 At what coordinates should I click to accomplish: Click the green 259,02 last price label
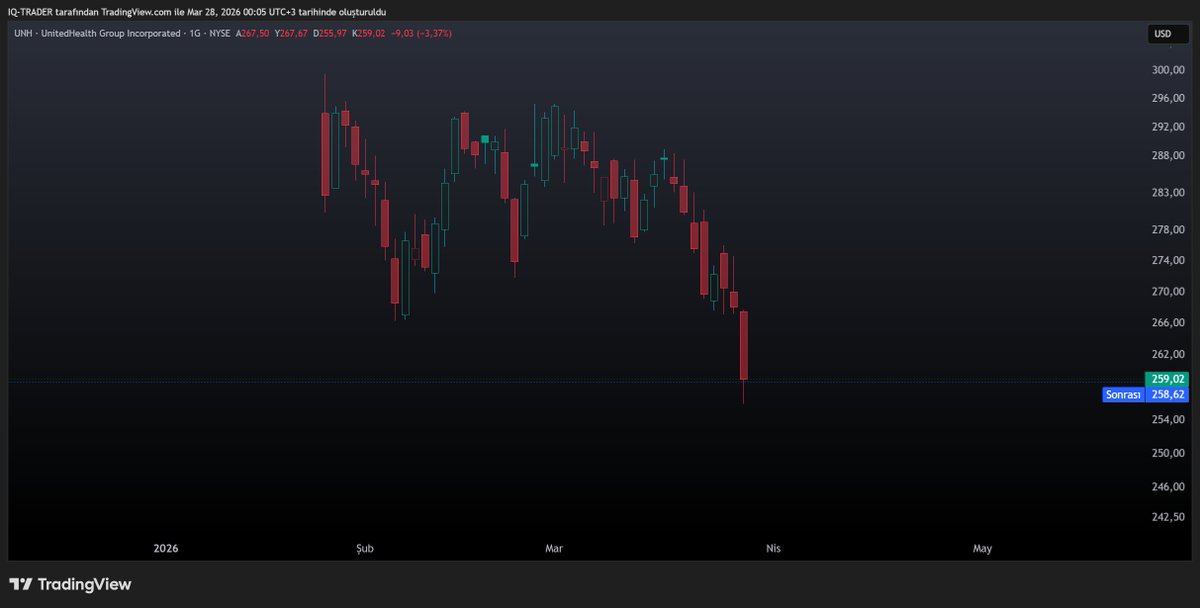pos(1166,379)
